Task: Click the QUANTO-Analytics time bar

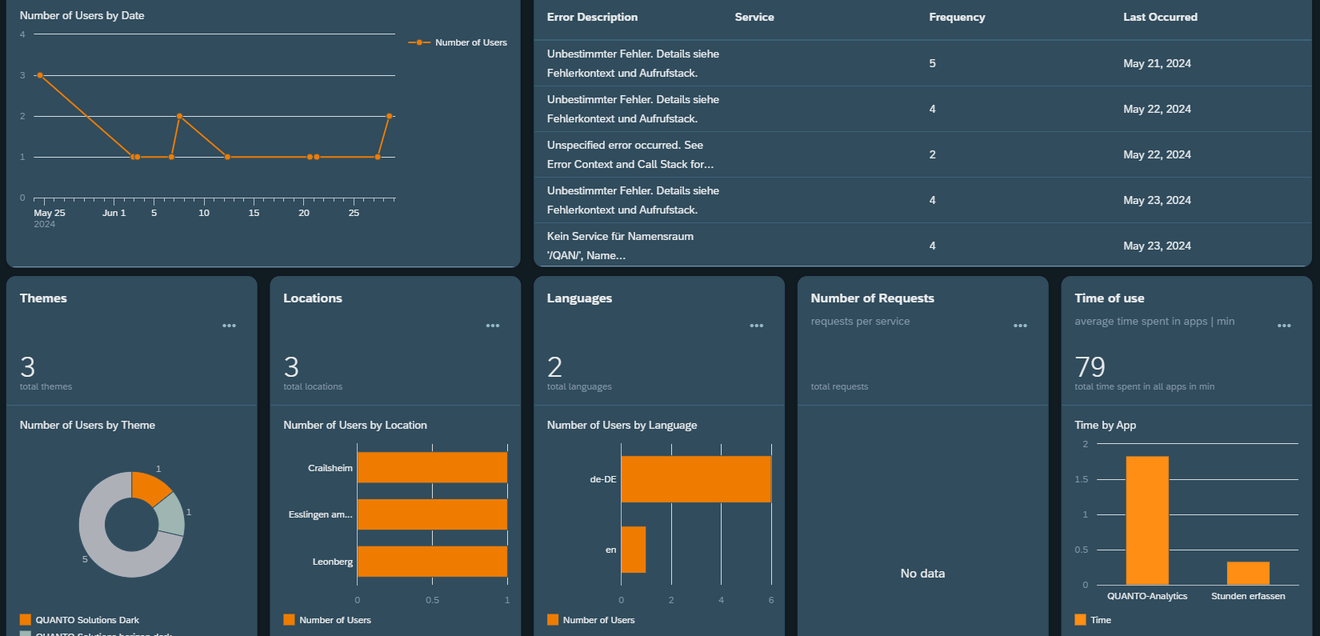Action: click(x=1147, y=521)
